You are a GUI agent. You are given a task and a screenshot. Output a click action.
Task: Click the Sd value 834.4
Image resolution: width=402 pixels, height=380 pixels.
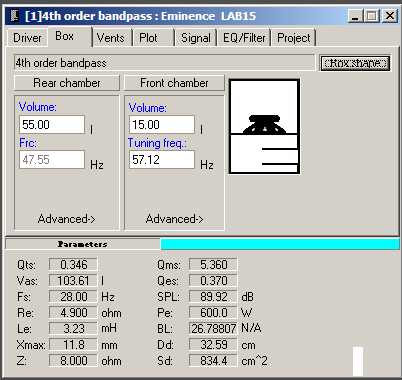[x=213, y=361]
